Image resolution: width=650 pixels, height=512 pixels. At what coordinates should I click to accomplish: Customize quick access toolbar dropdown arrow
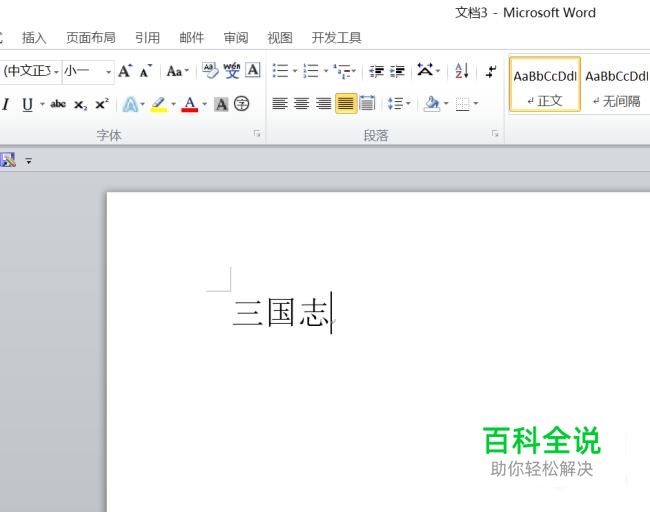click(x=29, y=161)
